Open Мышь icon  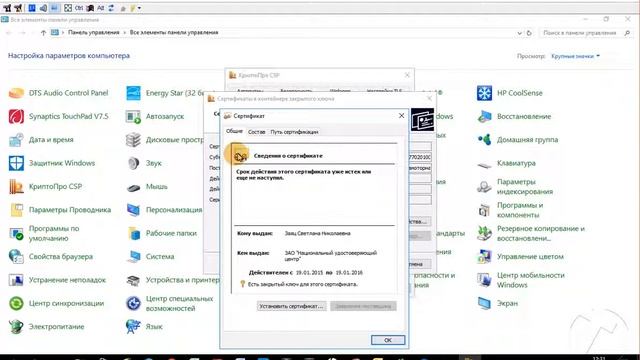coord(133,187)
